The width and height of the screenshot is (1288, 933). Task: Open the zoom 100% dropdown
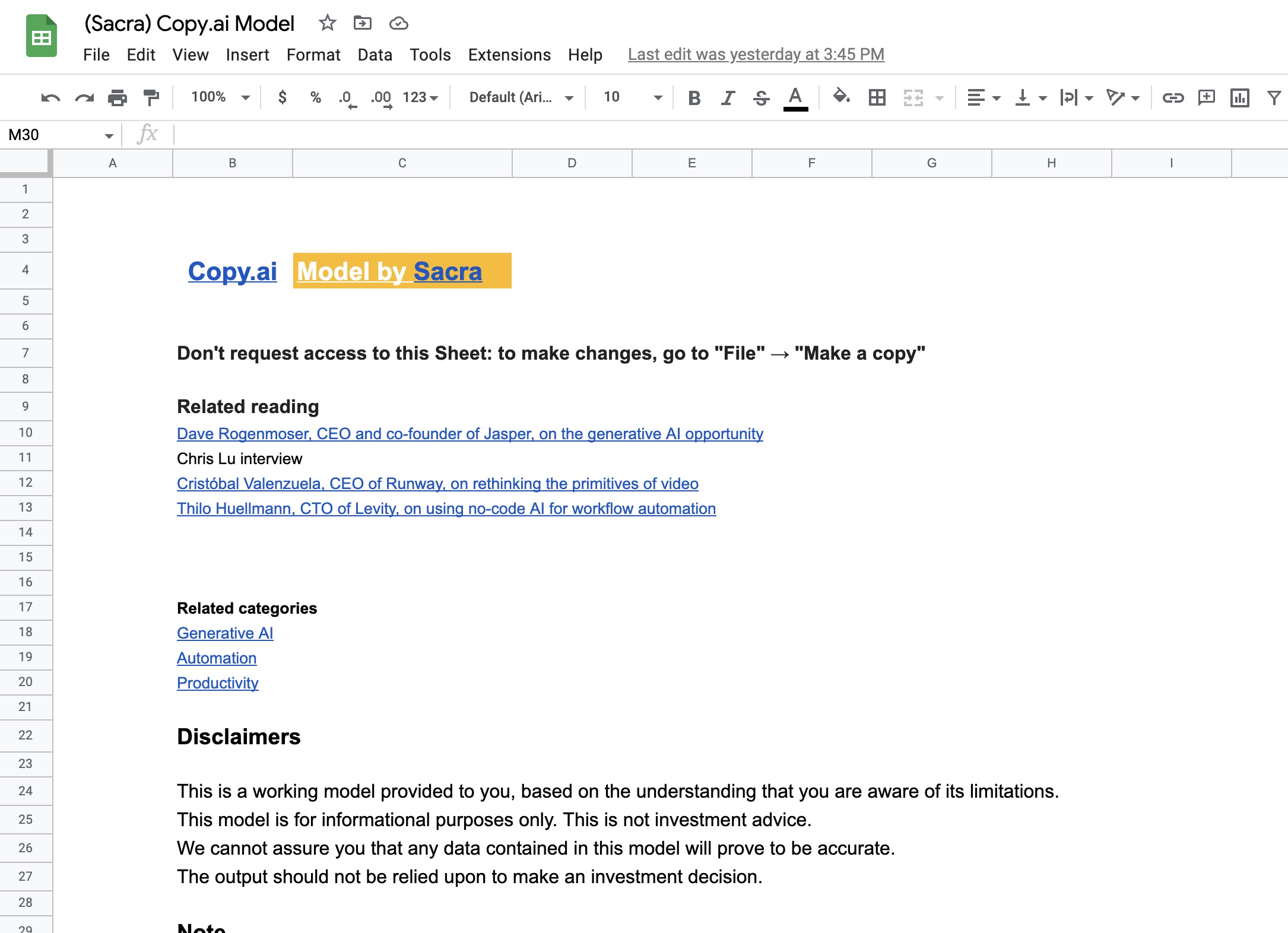coord(220,97)
